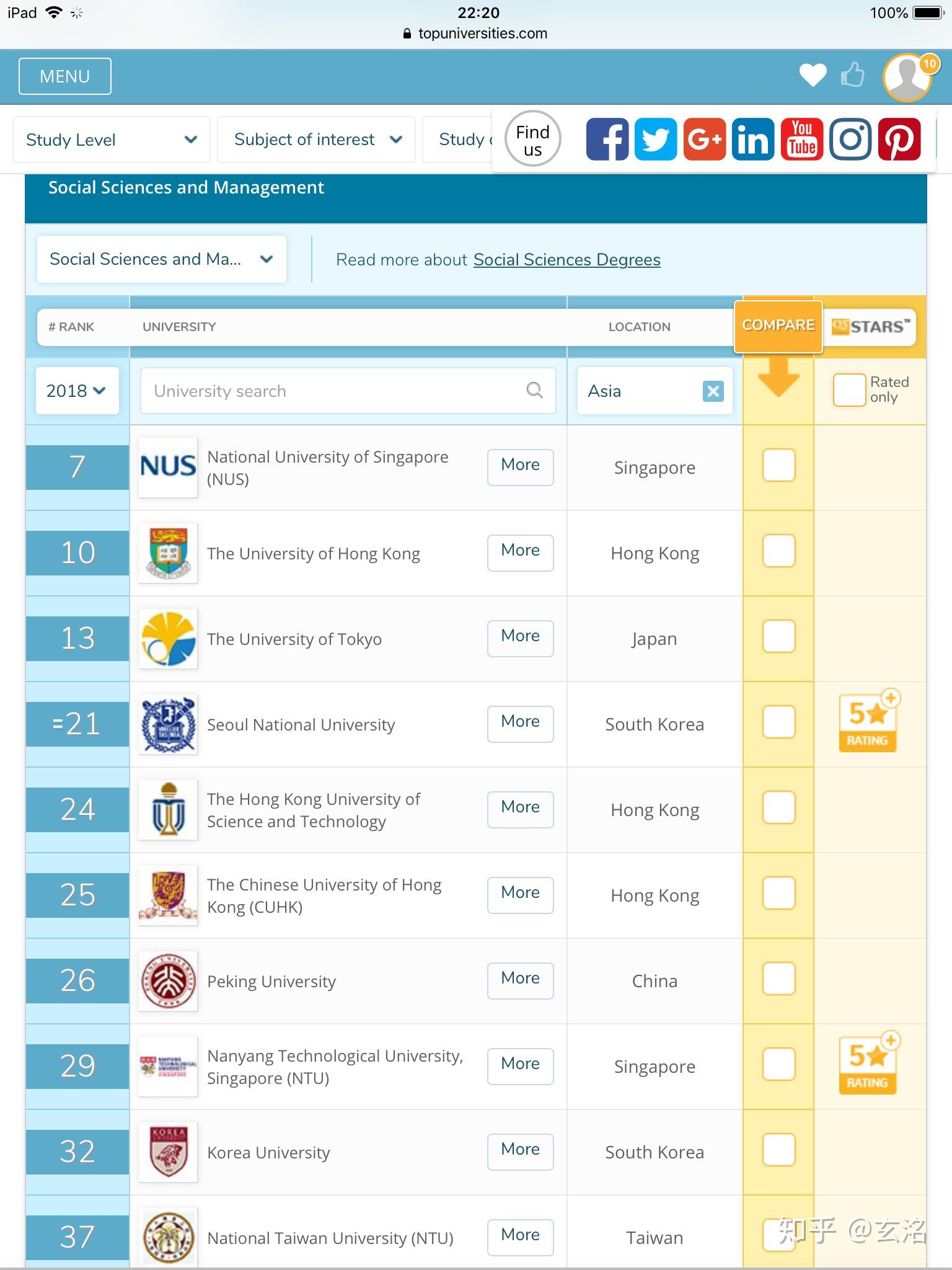Open Nanyang Technological 5-star rating badge
This screenshot has width=952, height=1270.
868,1064
